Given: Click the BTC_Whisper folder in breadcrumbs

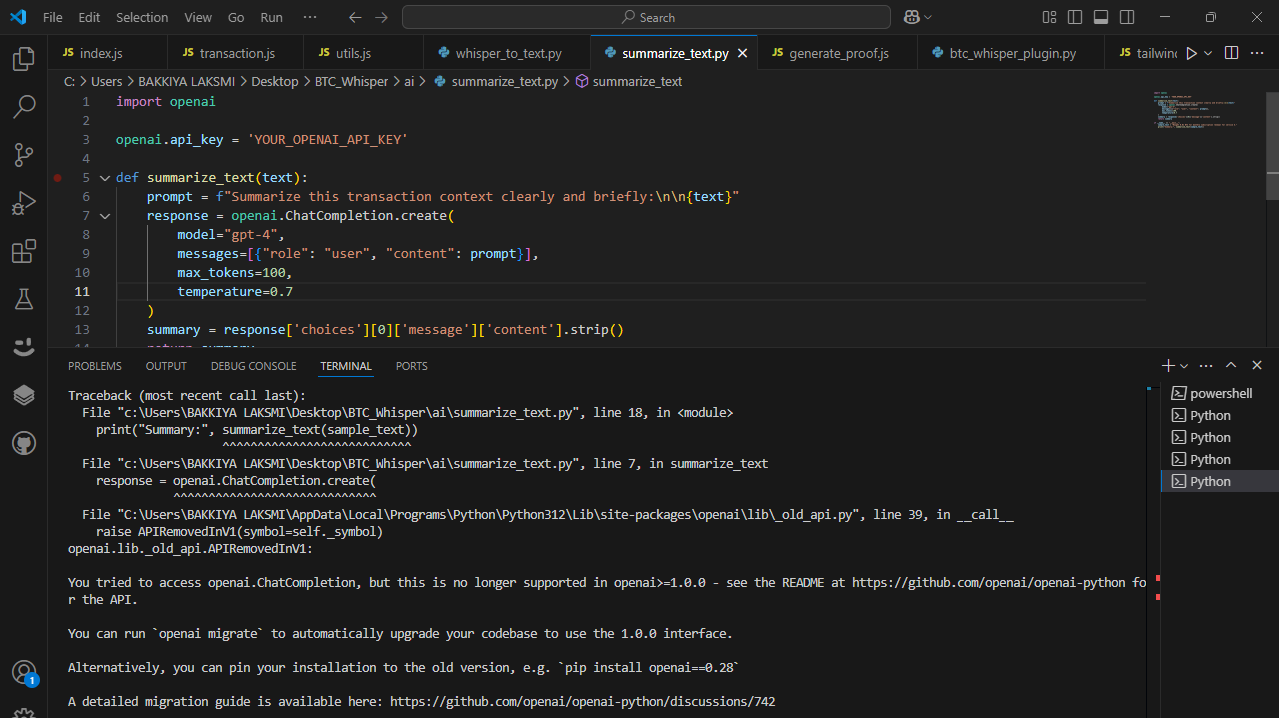Looking at the screenshot, I should 351,81.
